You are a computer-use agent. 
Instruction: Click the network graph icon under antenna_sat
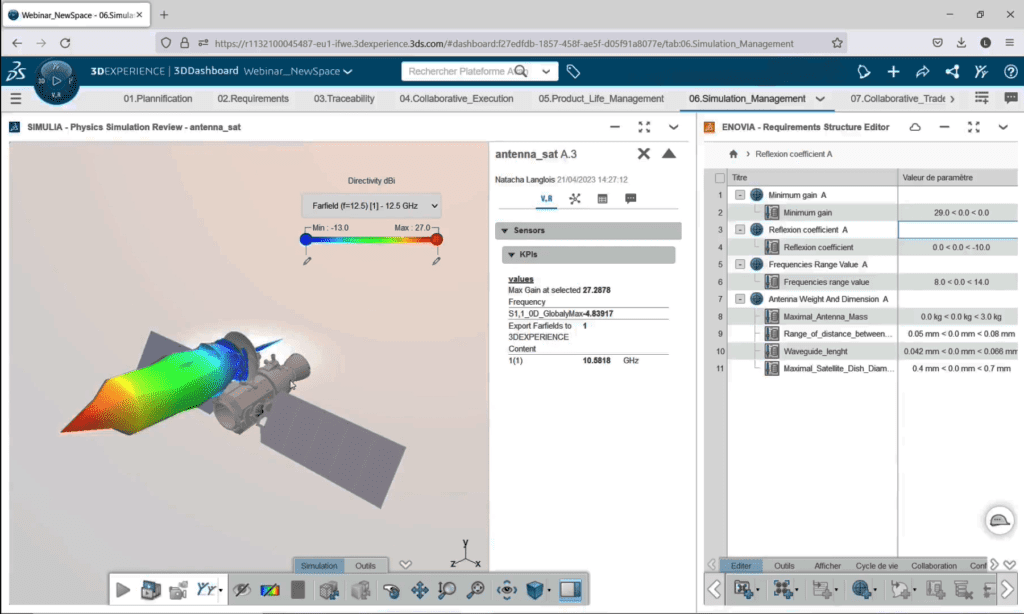coord(575,199)
